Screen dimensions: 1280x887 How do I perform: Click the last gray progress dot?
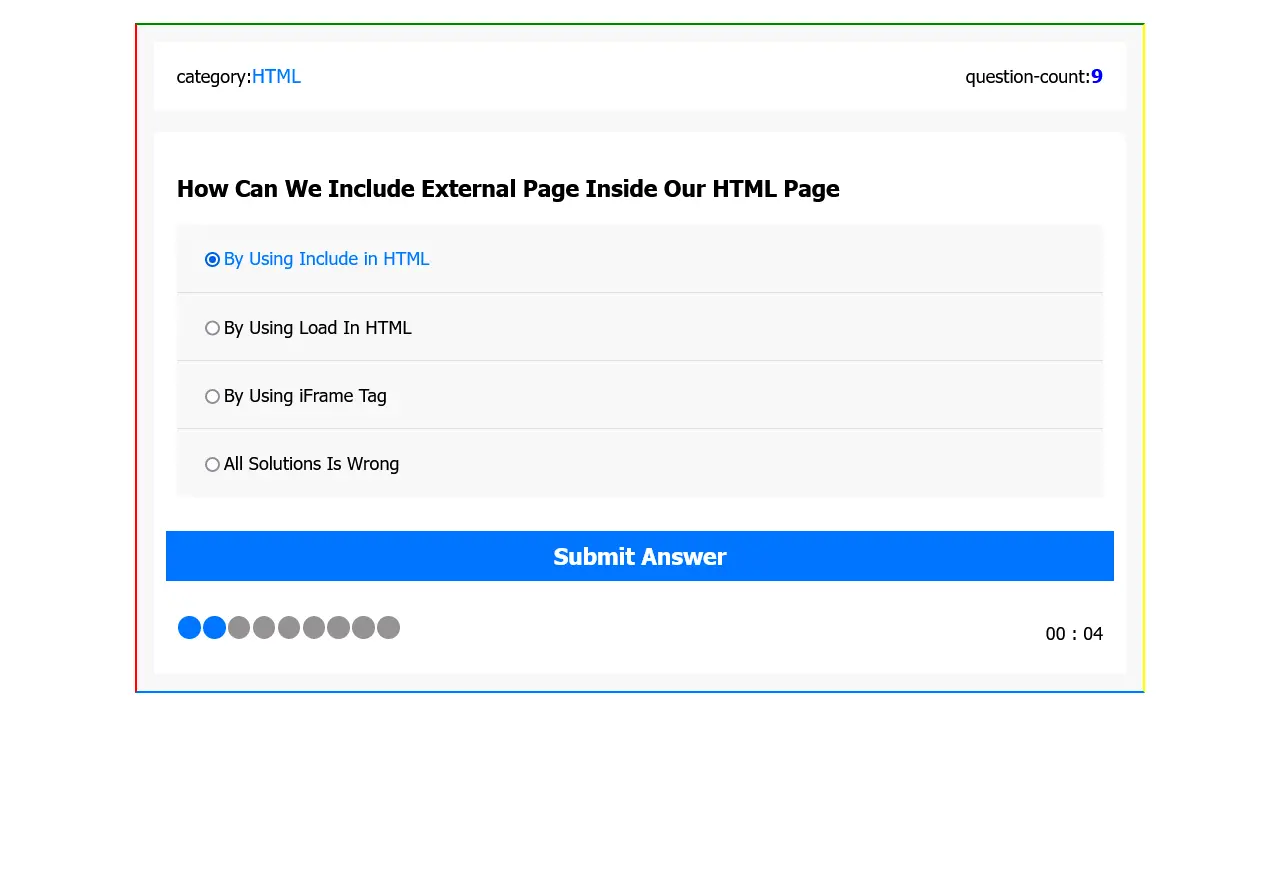tap(389, 628)
